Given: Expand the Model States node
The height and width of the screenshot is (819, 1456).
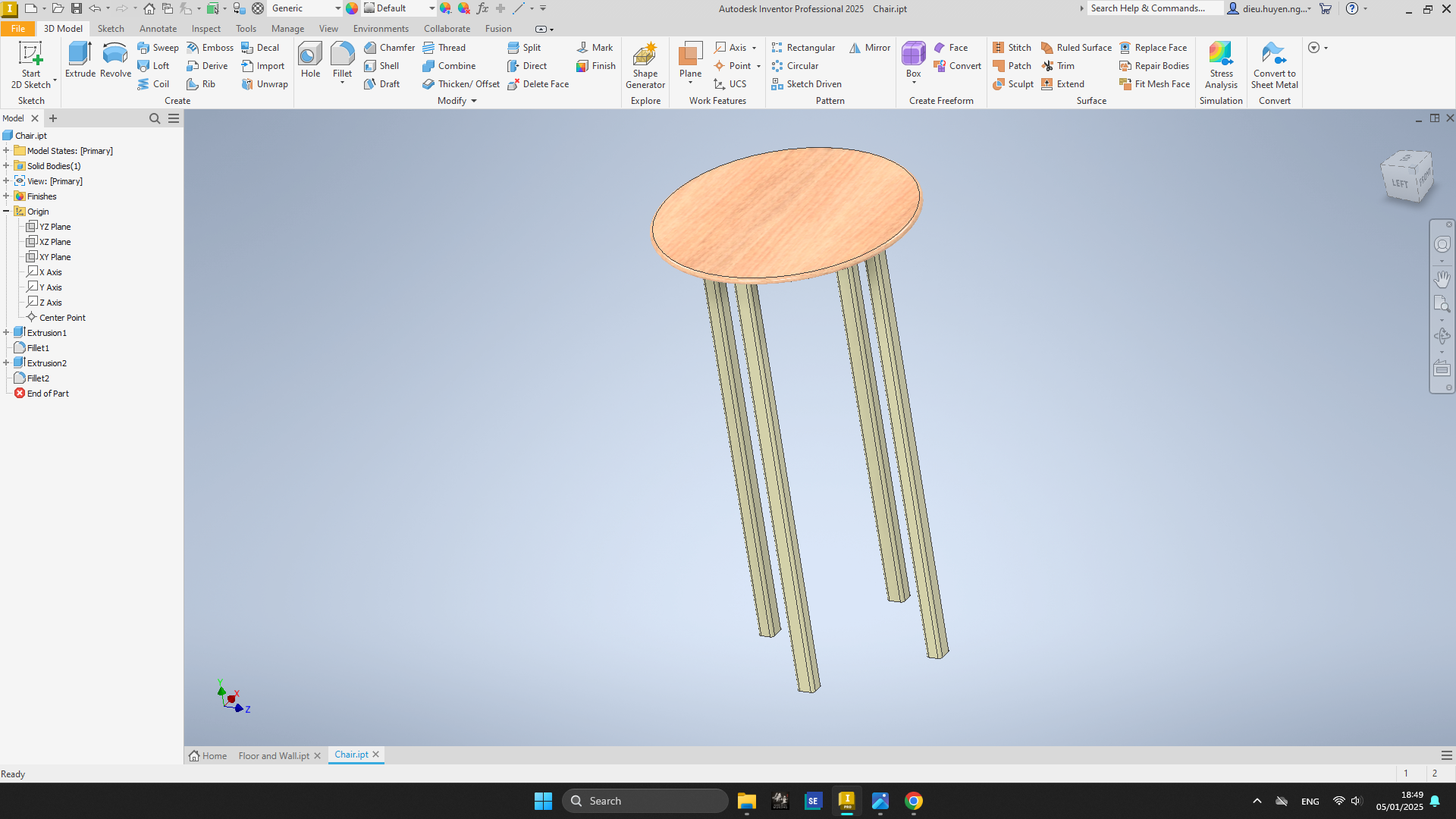Looking at the screenshot, I should click(6, 151).
